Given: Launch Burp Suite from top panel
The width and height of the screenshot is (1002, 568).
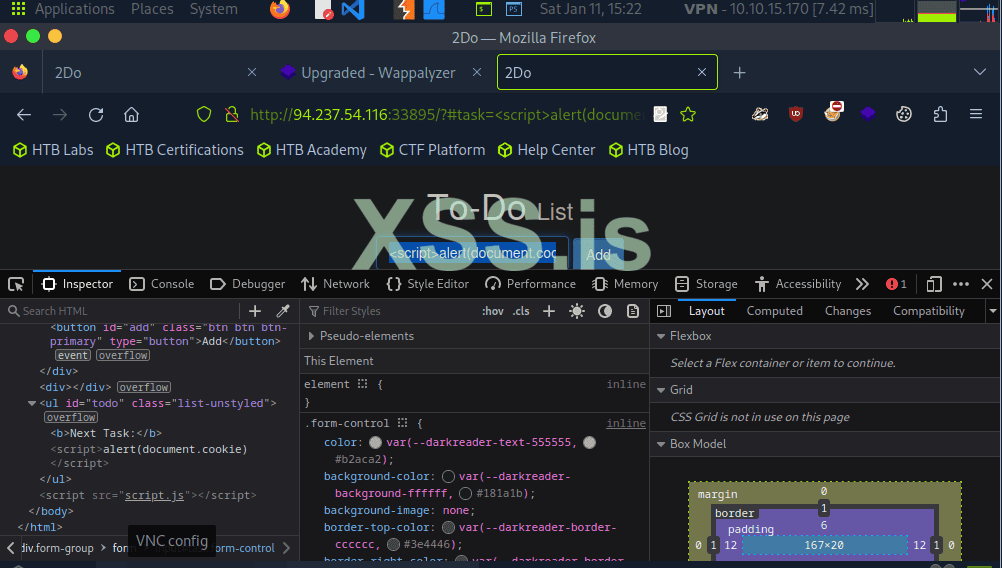Looking at the screenshot, I should tap(404, 9).
